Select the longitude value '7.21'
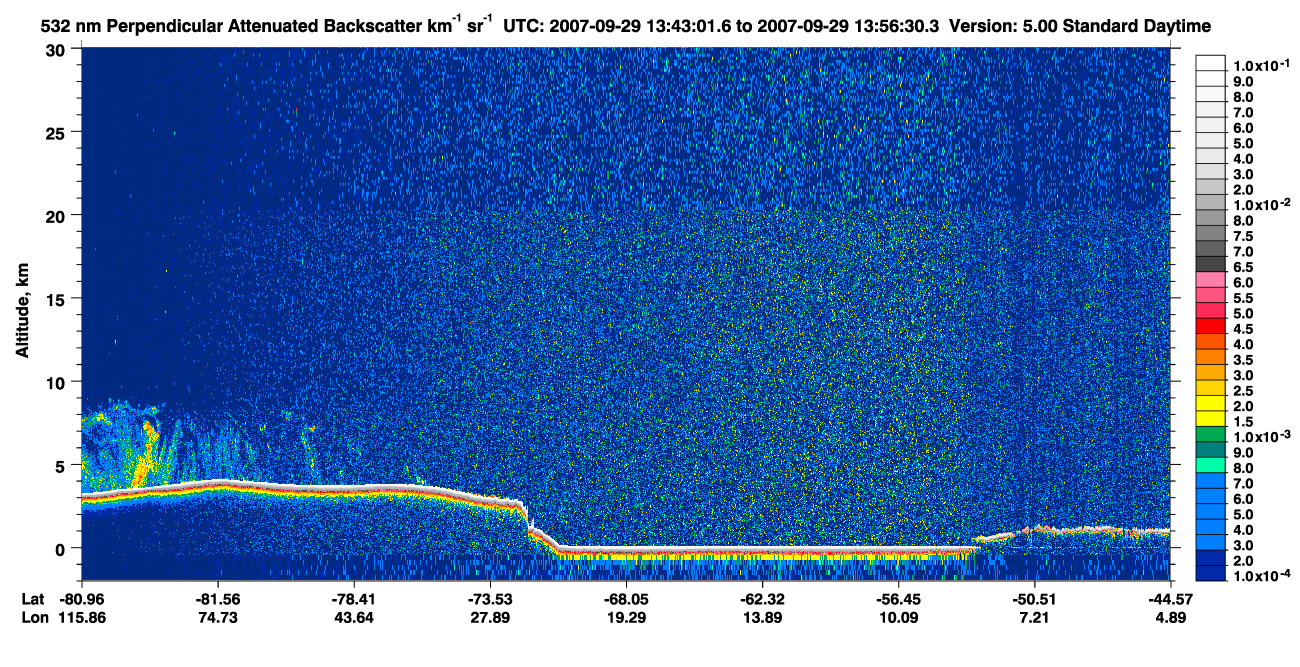This screenshot has width=1300, height=667. coord(1034,617)
